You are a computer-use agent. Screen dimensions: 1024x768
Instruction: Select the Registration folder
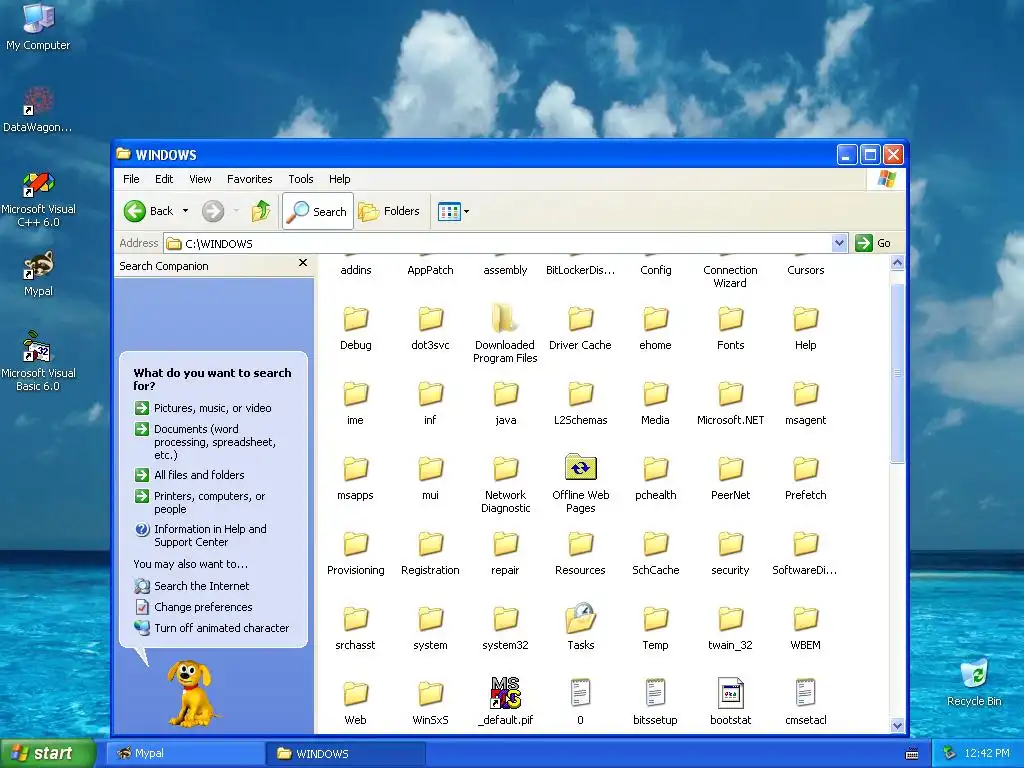[430, 553]
